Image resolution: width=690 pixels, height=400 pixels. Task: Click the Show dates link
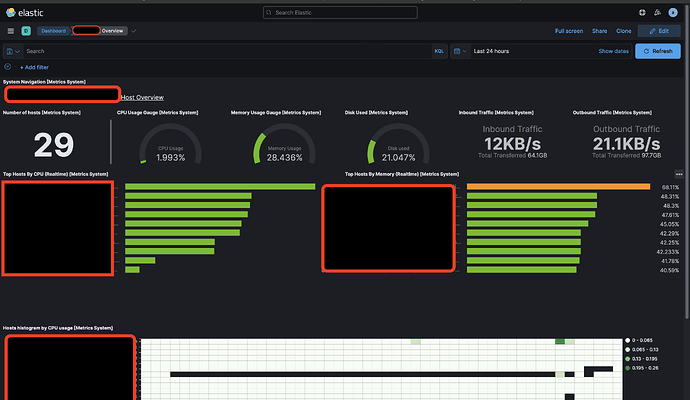tap(613, 51)
